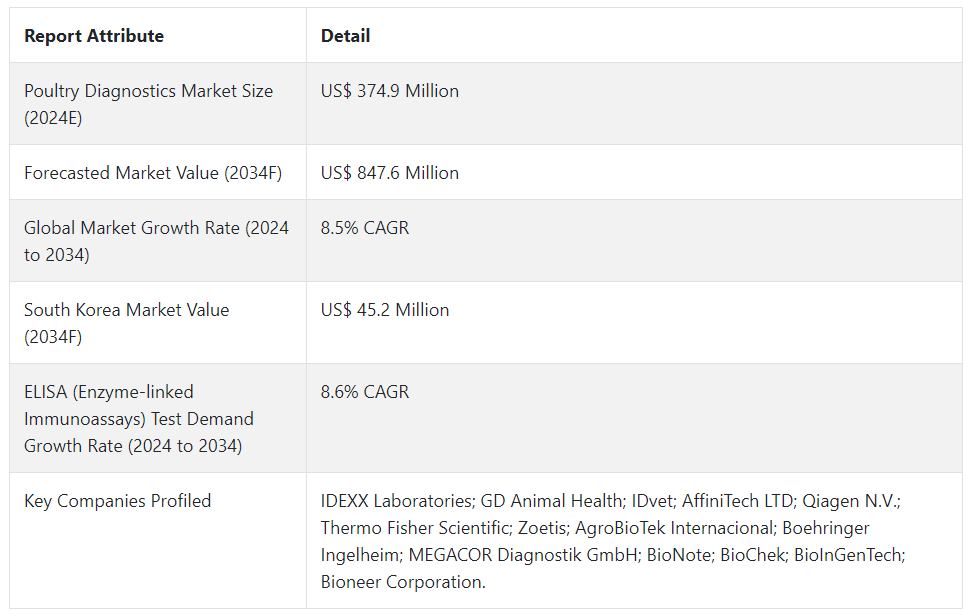Click the "Report Attribute" column header

coord(94,36)
